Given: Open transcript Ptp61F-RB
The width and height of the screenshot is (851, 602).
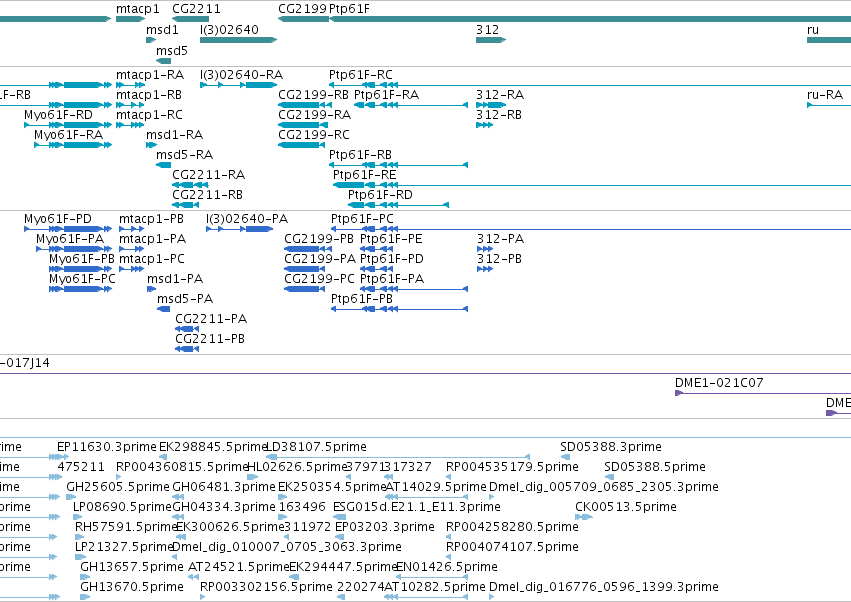Looking at the screenshot, I should pyautogui.click(x=360, y=155).
